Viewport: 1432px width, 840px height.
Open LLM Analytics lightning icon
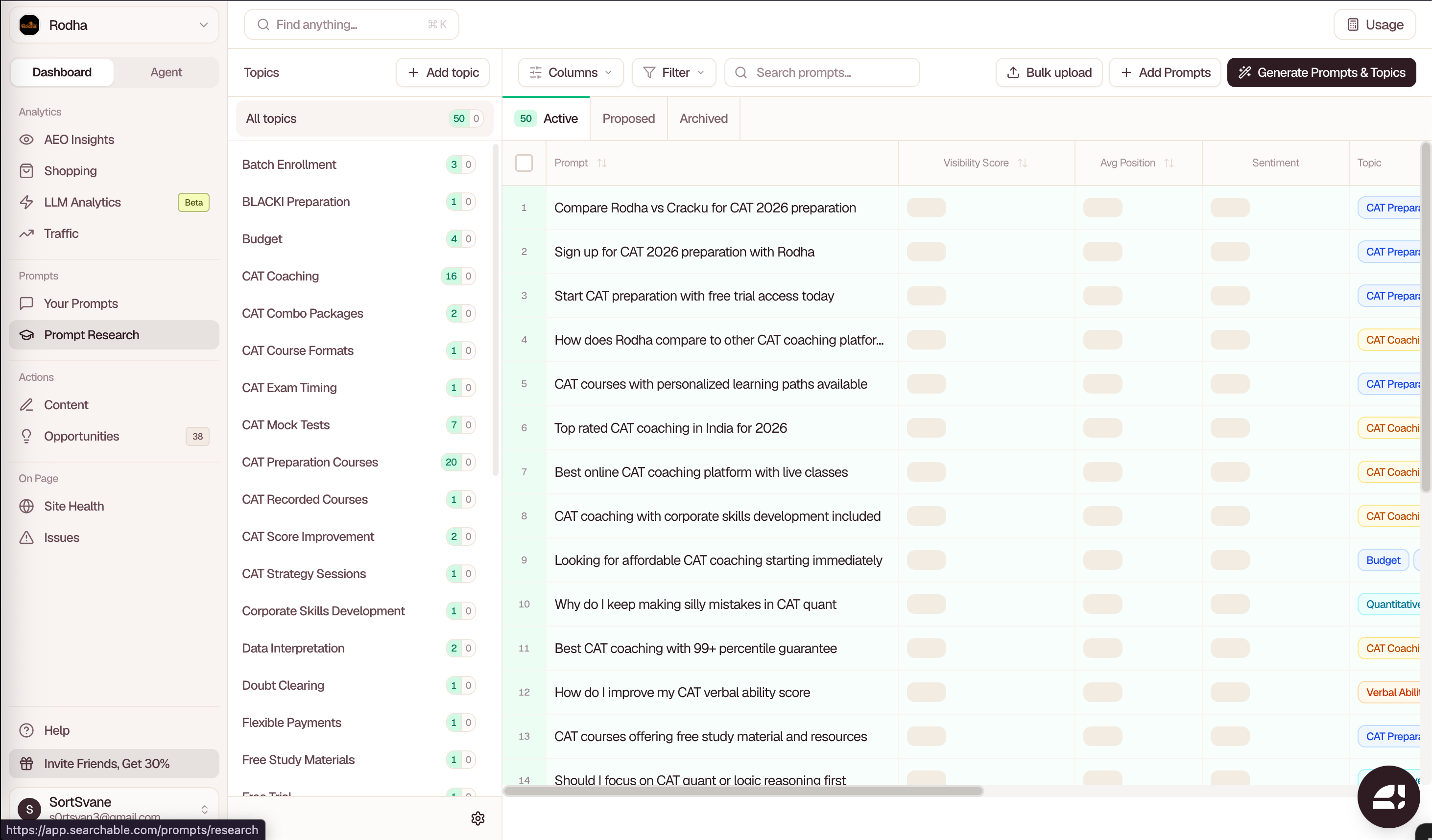(26, 202)
